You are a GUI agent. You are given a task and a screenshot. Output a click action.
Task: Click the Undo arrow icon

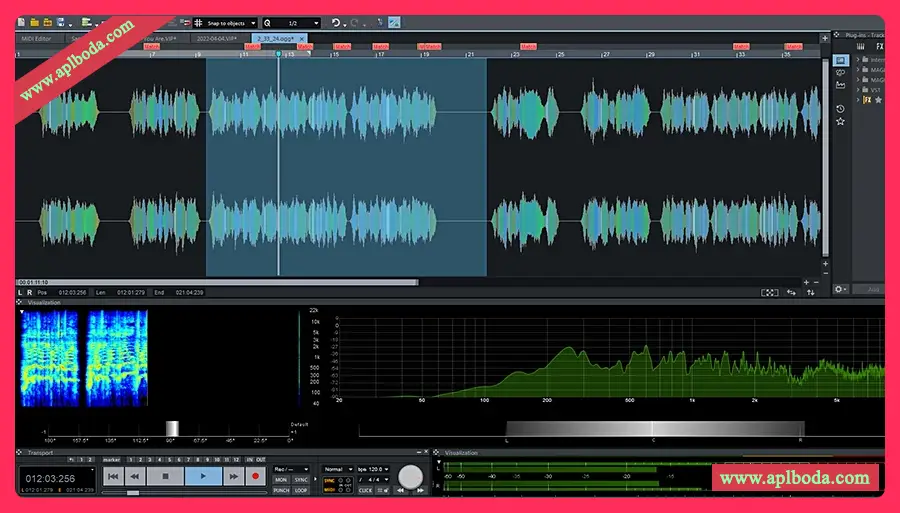[x=336, y=22]
